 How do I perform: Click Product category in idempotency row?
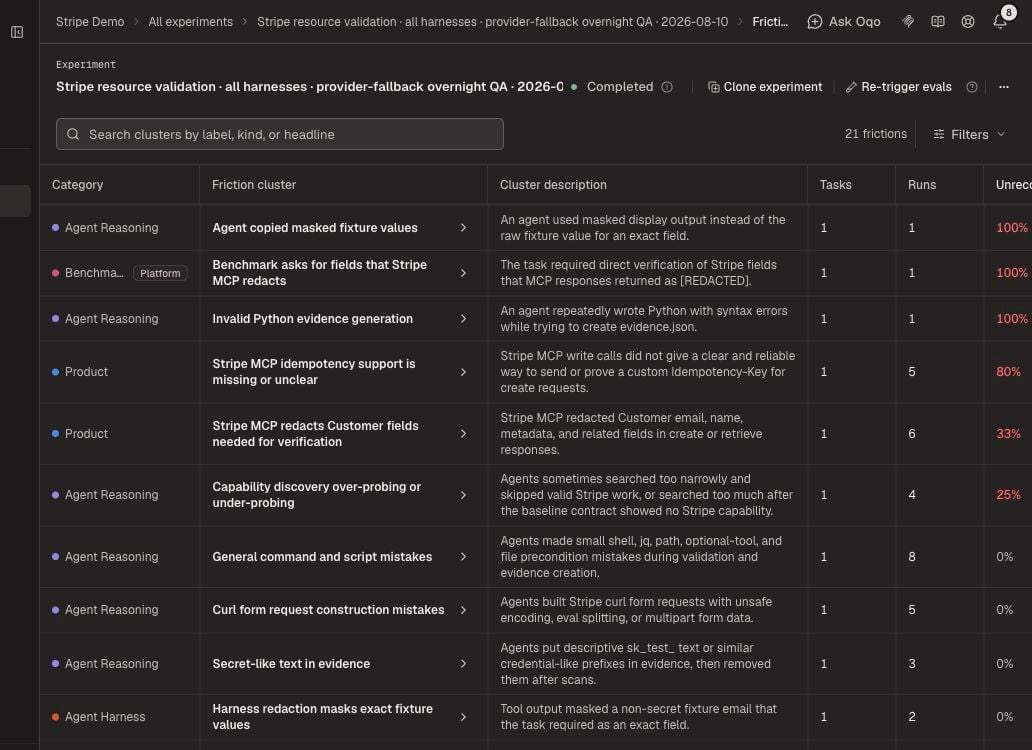click(86, 372)
